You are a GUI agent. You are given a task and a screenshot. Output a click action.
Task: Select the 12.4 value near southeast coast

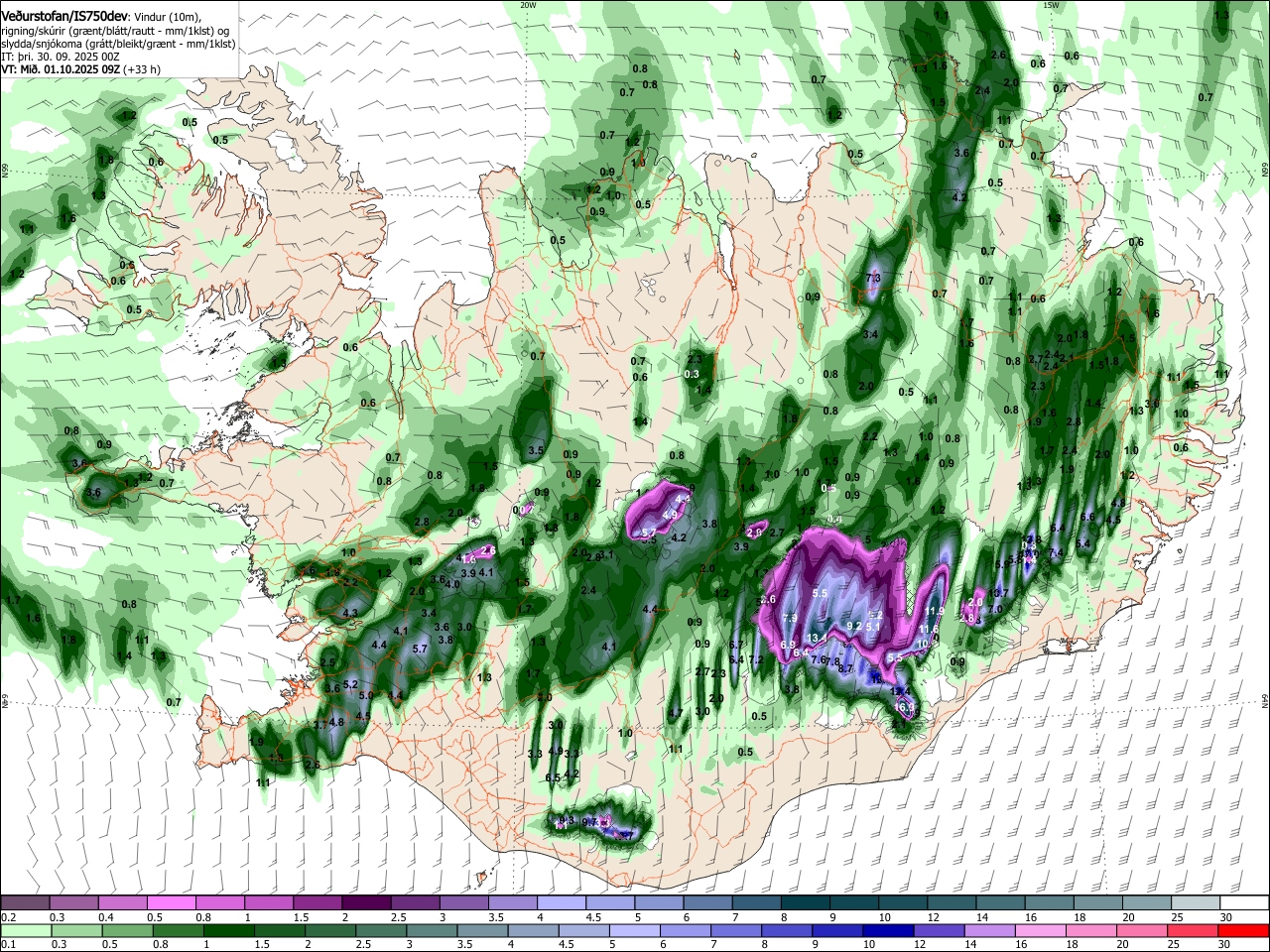pos(900,691)
